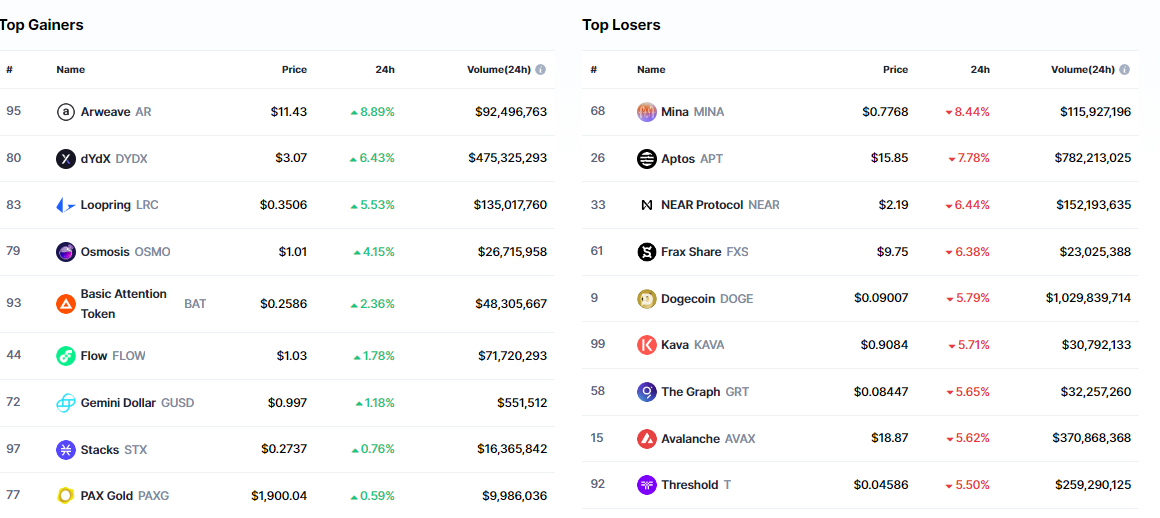Sort Top Gainers by Price column
Image resolution: width=1160 pixels, height=518 pixels.
click(294, 70)
